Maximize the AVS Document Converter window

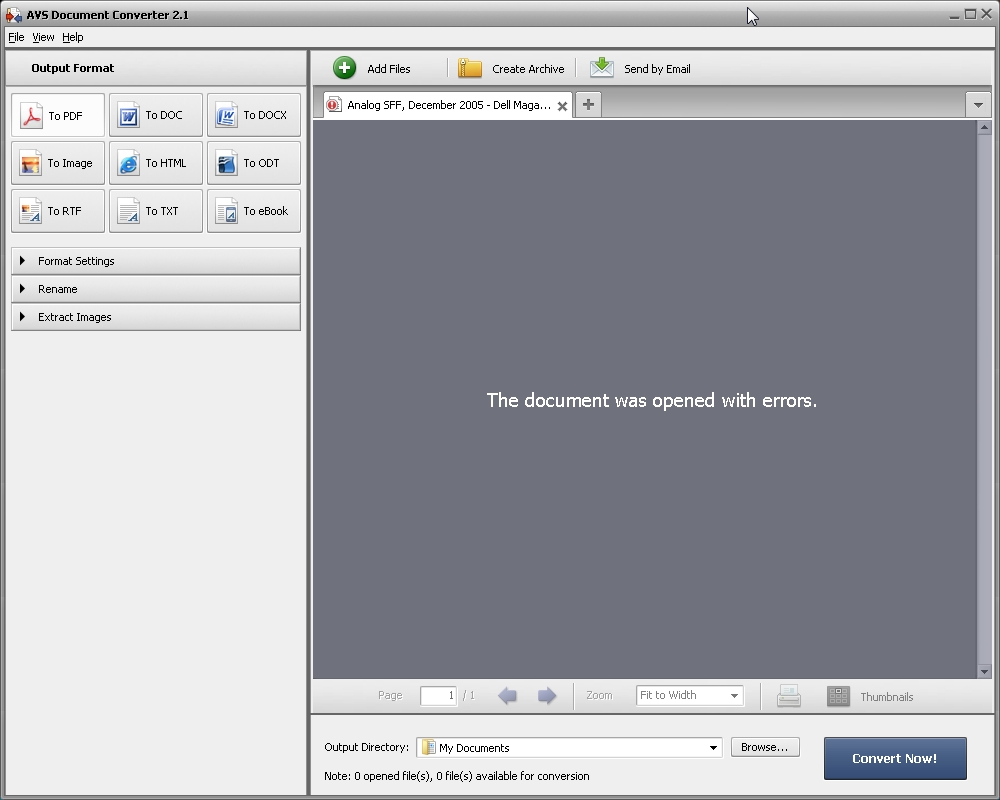point(970,14)
